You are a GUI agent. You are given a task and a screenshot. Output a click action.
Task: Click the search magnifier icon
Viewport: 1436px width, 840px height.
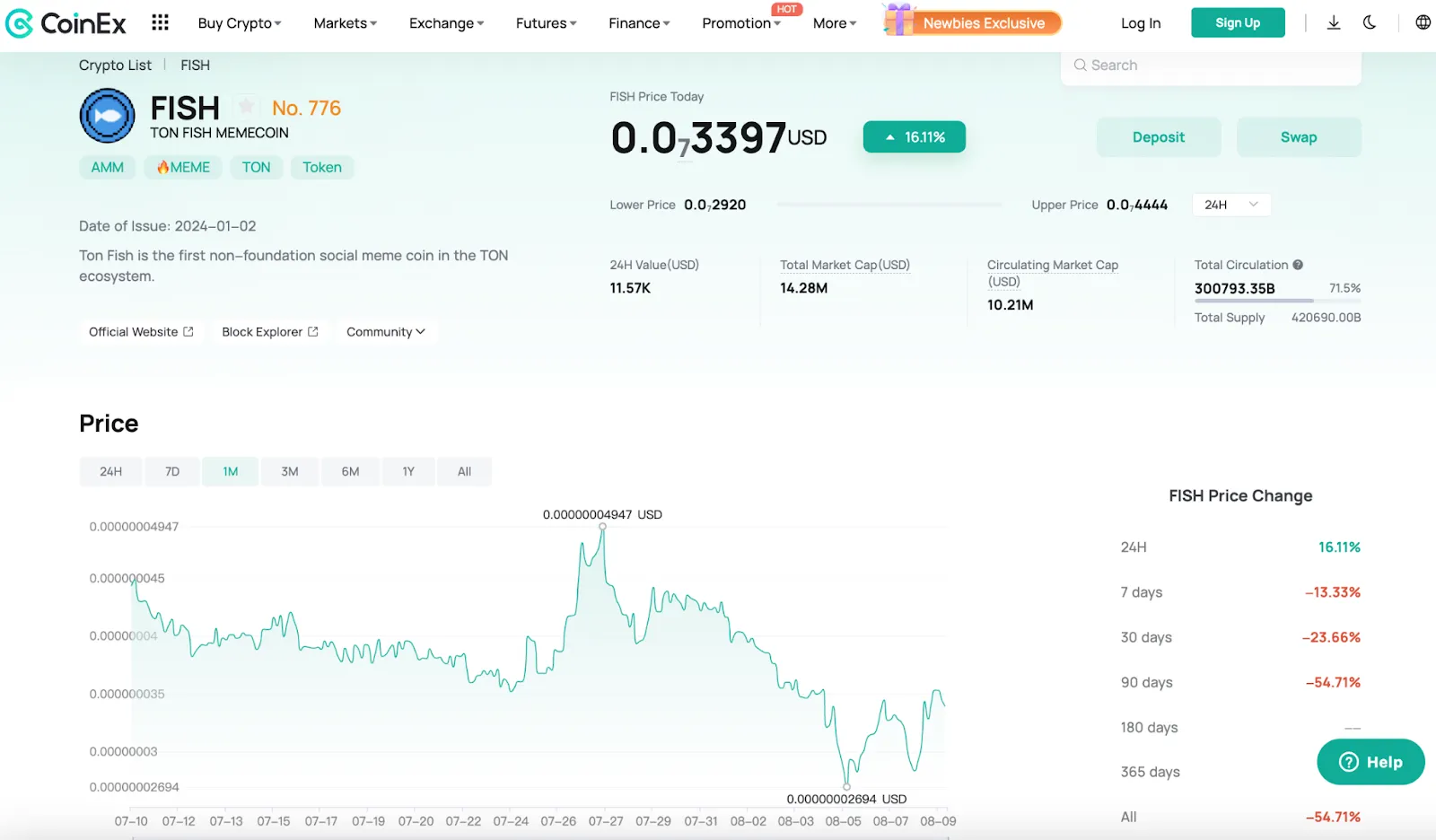[1081, 65]
